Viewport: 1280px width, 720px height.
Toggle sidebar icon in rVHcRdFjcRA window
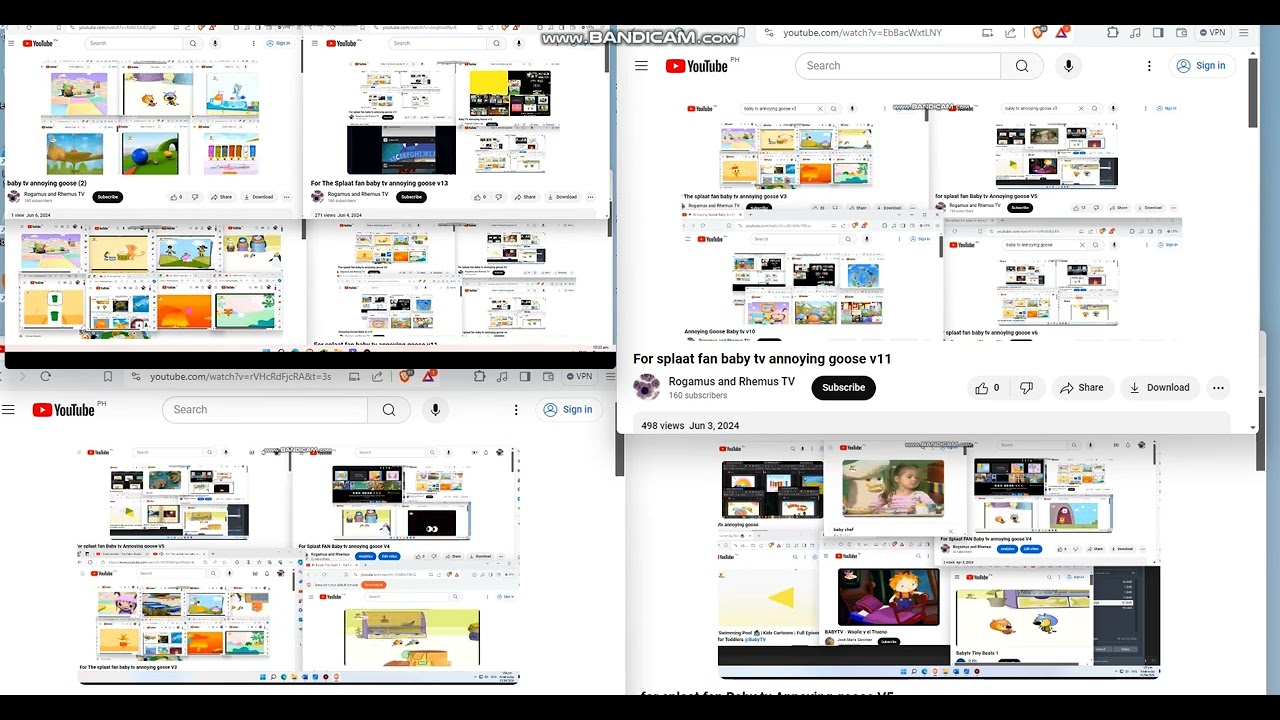[525, 377]
